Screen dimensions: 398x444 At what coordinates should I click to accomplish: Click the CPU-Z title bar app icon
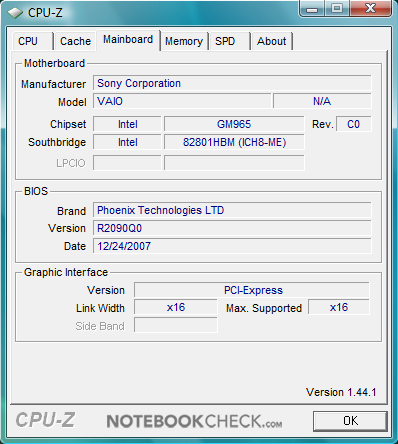[15, 13]
